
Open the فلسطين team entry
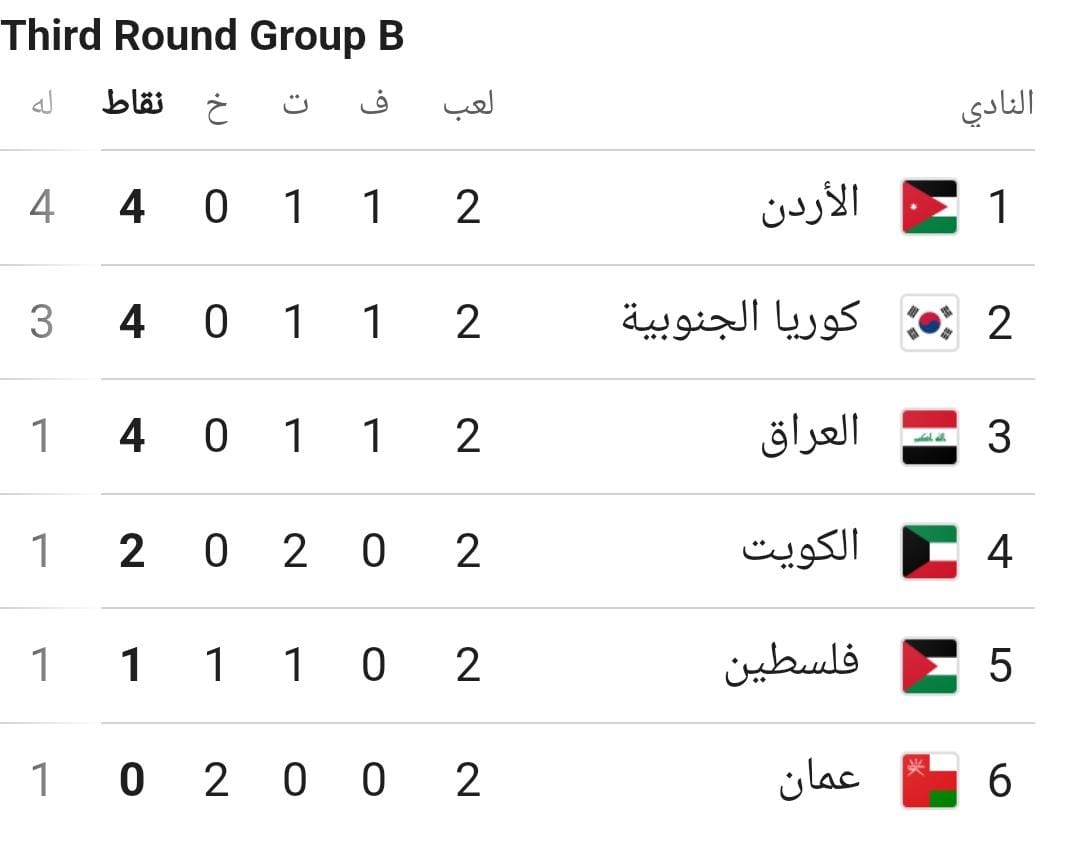(792, 663)
